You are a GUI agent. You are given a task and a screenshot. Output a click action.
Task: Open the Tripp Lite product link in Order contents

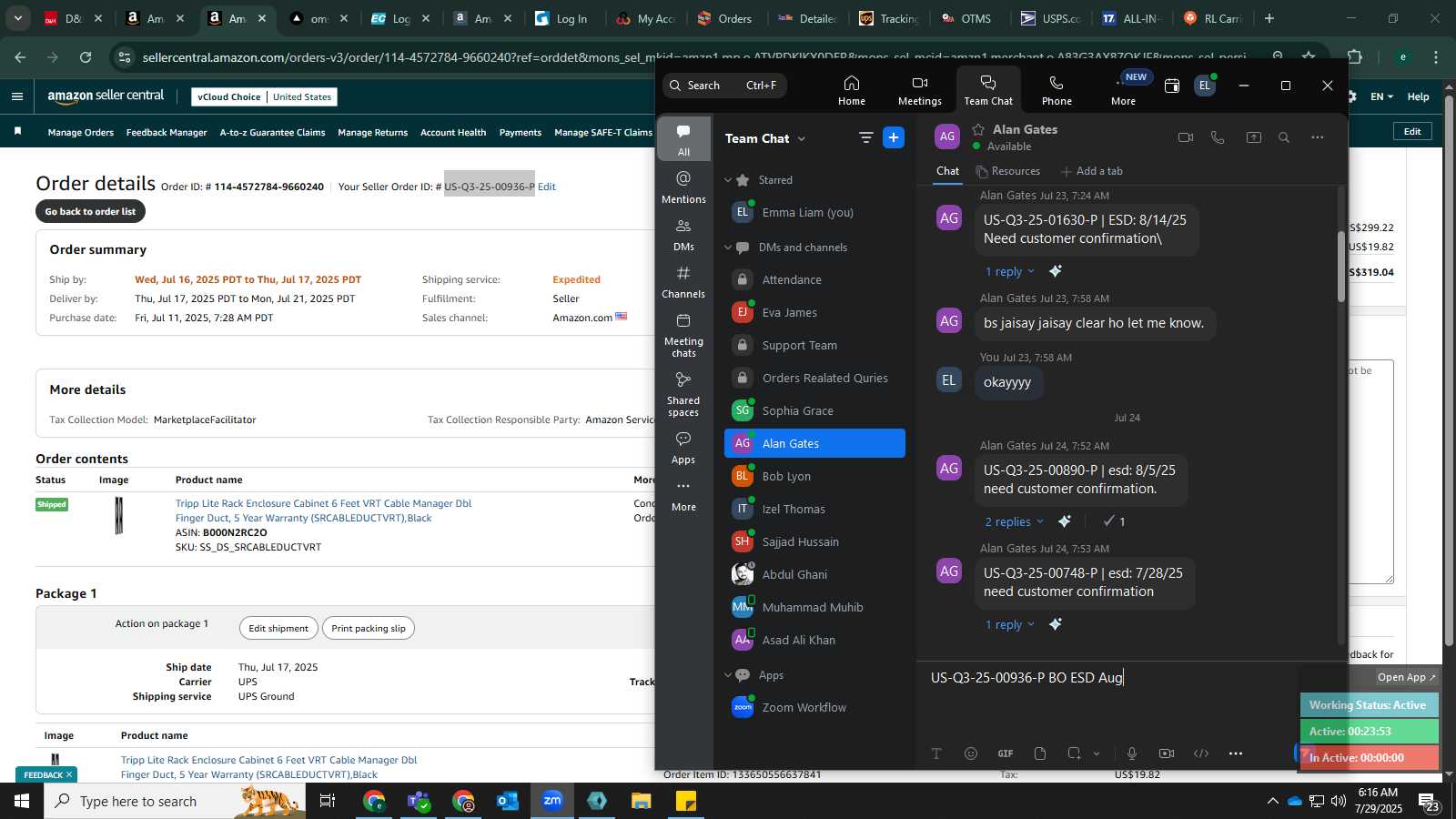click(x=323, y=511)
